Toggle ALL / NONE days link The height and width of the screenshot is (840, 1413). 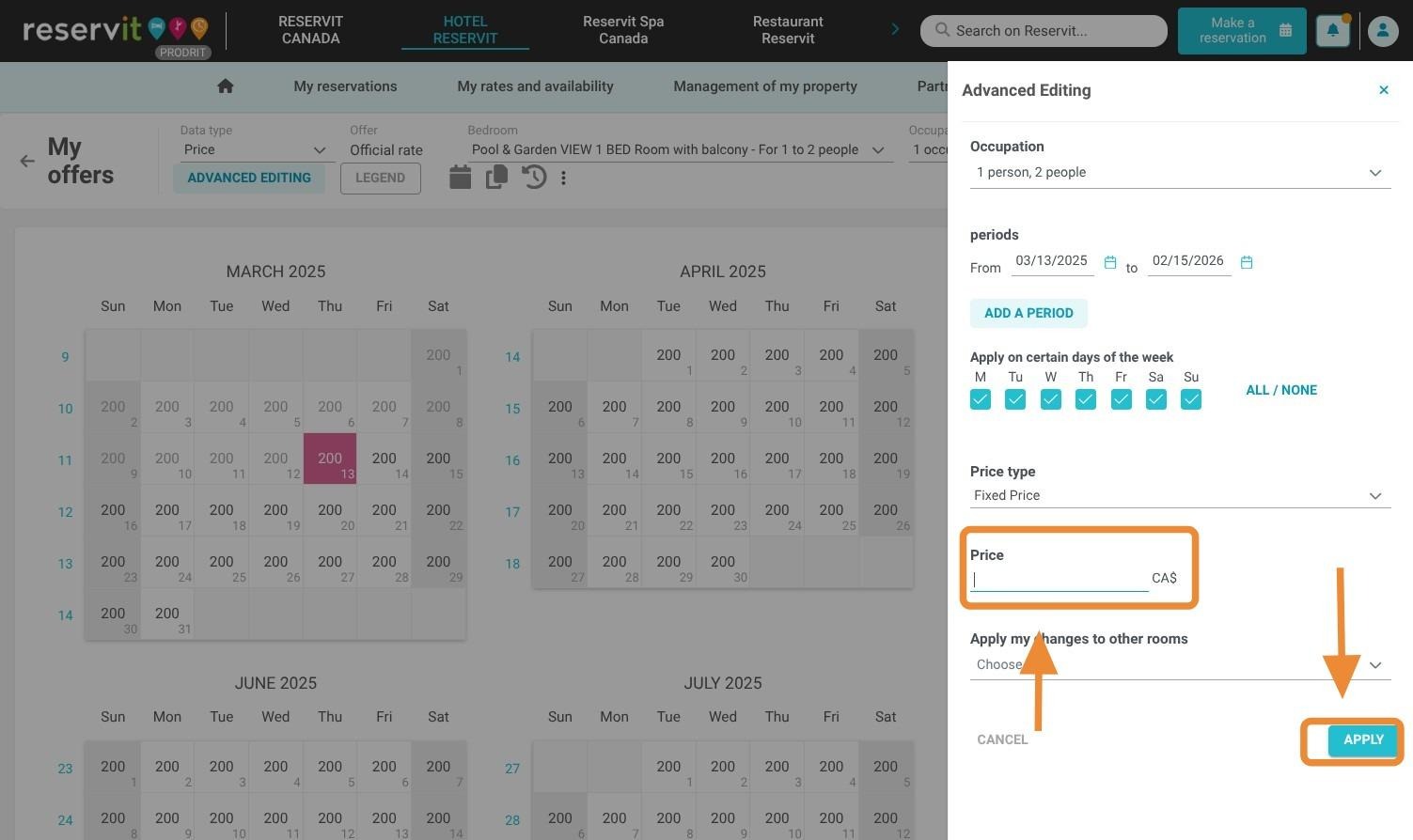pyautogui.click(x=1280, y=390)
